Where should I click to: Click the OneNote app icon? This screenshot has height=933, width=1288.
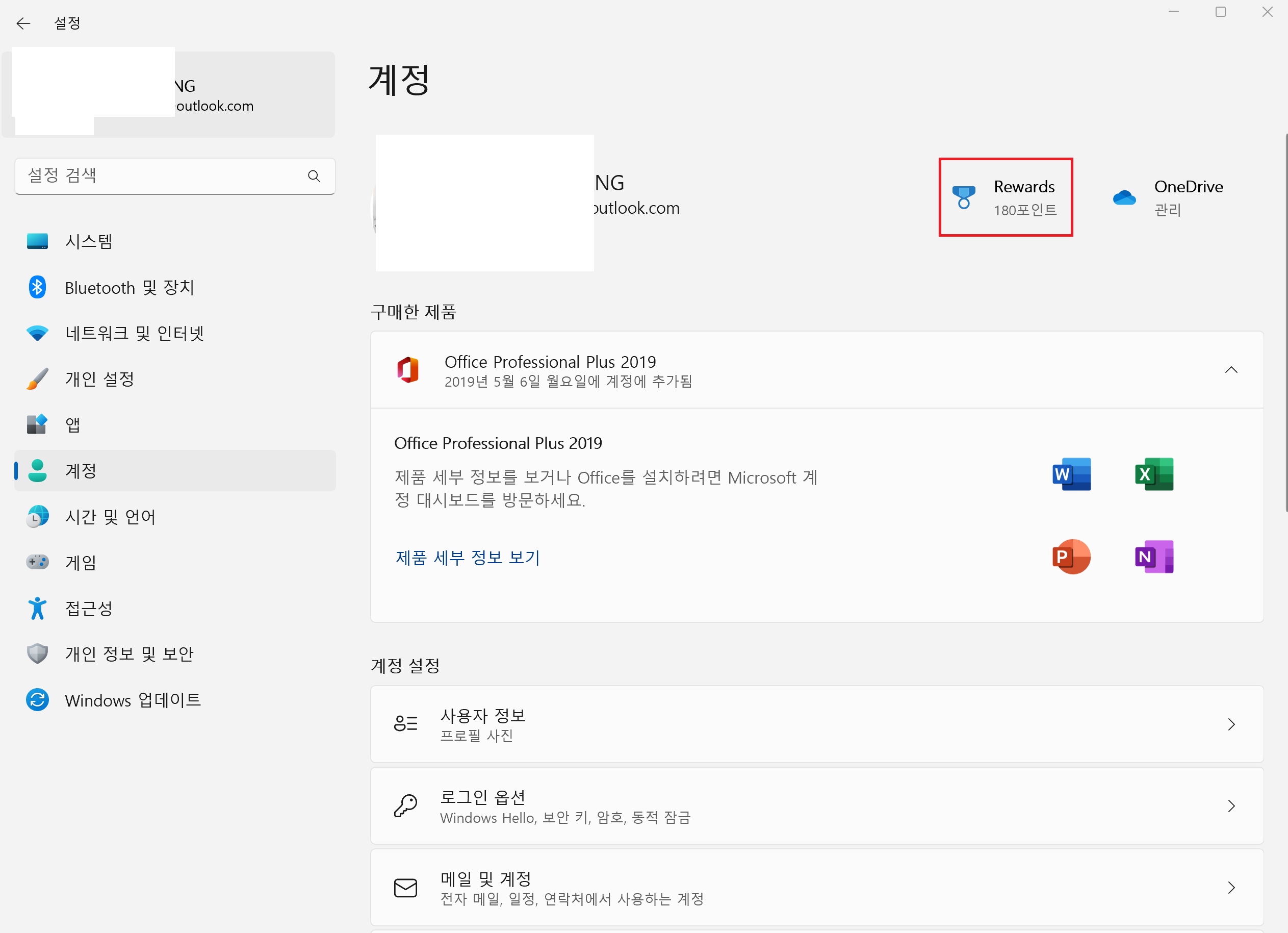1154,556
